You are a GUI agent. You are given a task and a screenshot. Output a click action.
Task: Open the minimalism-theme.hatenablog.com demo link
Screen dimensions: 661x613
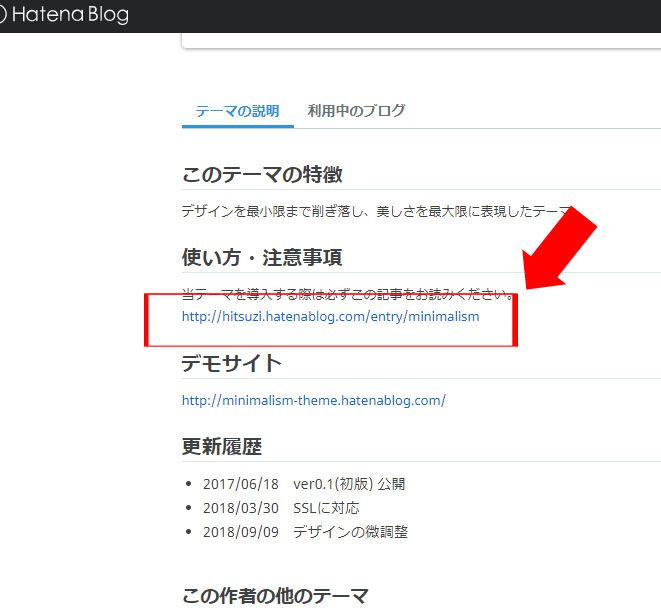pos(314,400)
